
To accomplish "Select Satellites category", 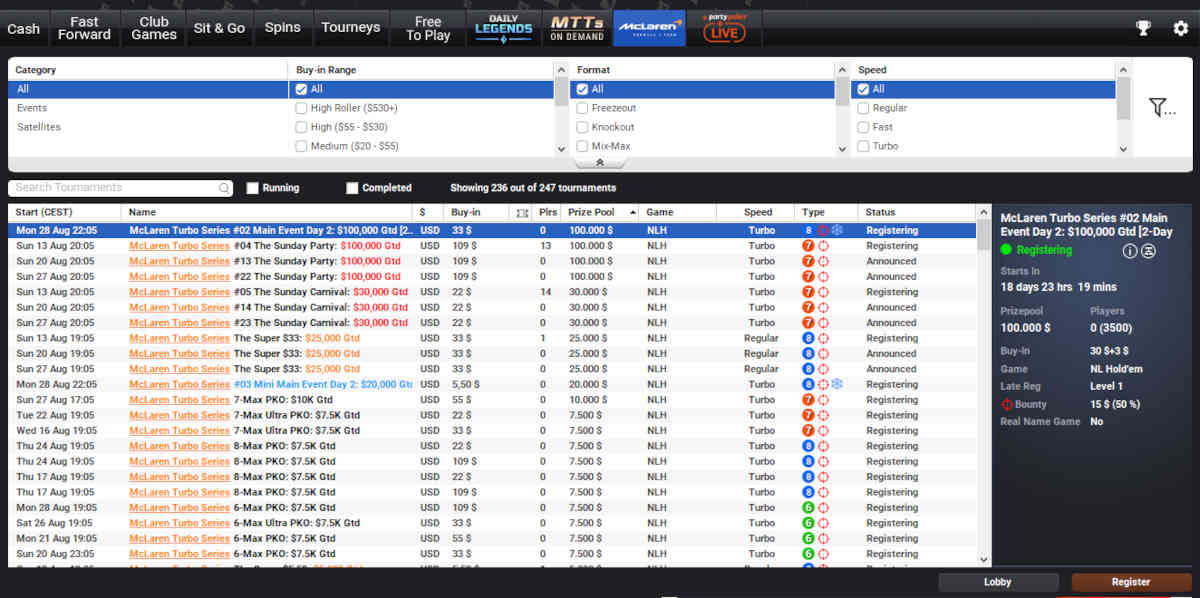I will (x=39, y=127).
